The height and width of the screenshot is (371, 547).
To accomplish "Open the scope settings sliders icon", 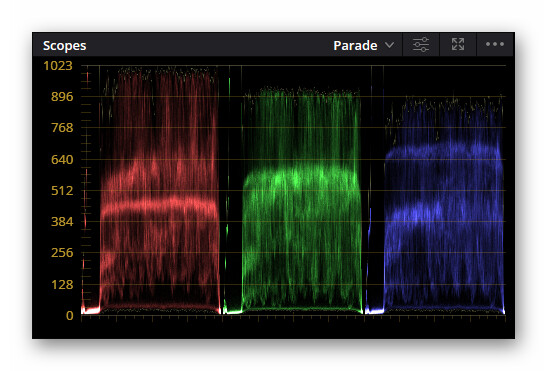I will point(421,44).
